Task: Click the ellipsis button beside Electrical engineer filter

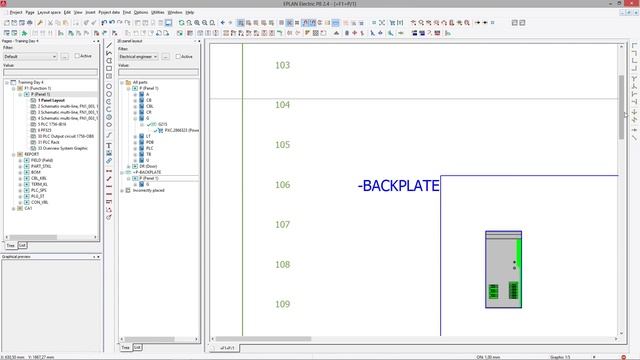Action: [165, 57]
